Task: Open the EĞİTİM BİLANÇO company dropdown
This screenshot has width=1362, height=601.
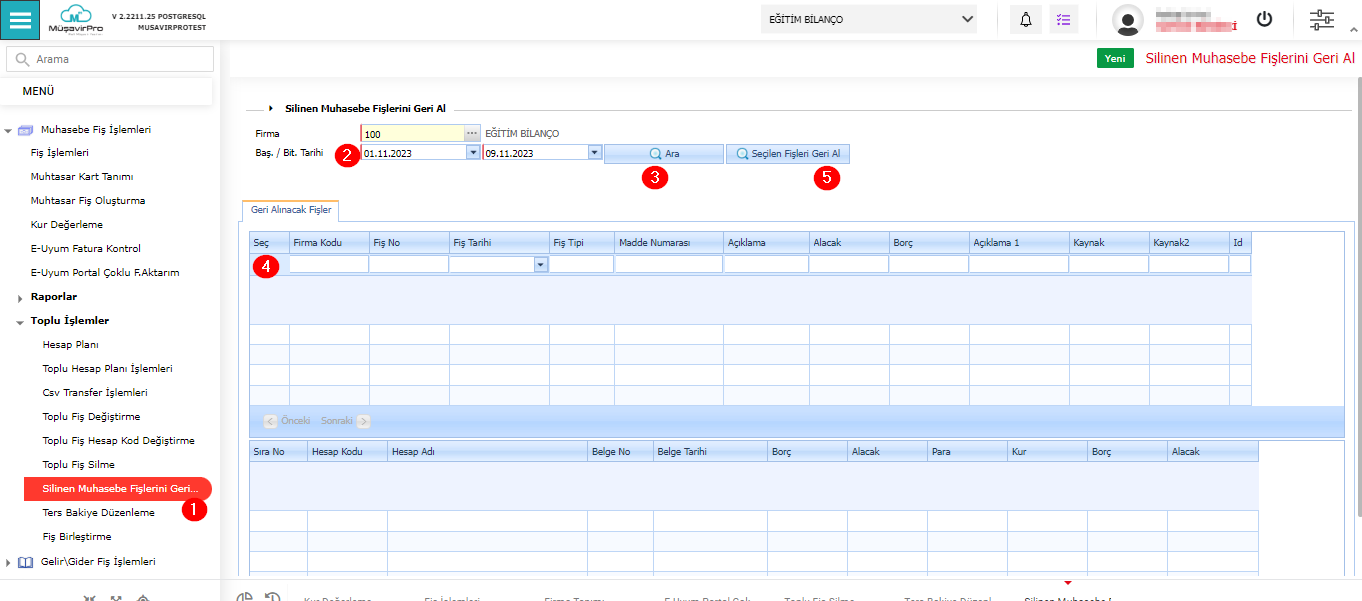Action: tap(869, 19)
